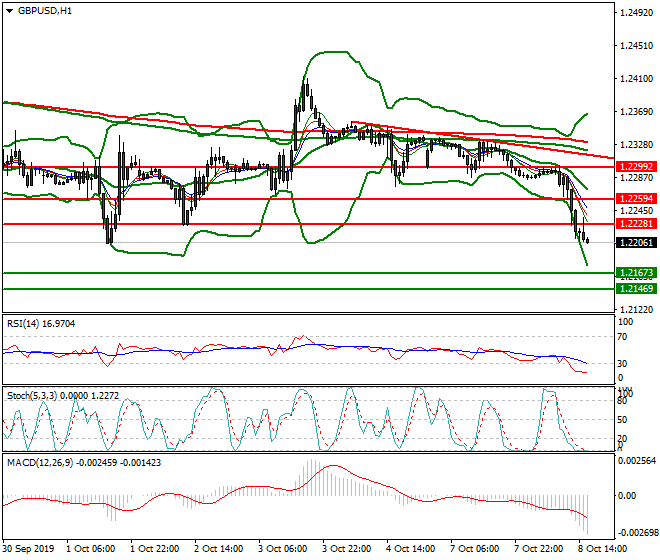
Task: Click the 0.002564 value on MACD scale
Action: coord(637,461)
